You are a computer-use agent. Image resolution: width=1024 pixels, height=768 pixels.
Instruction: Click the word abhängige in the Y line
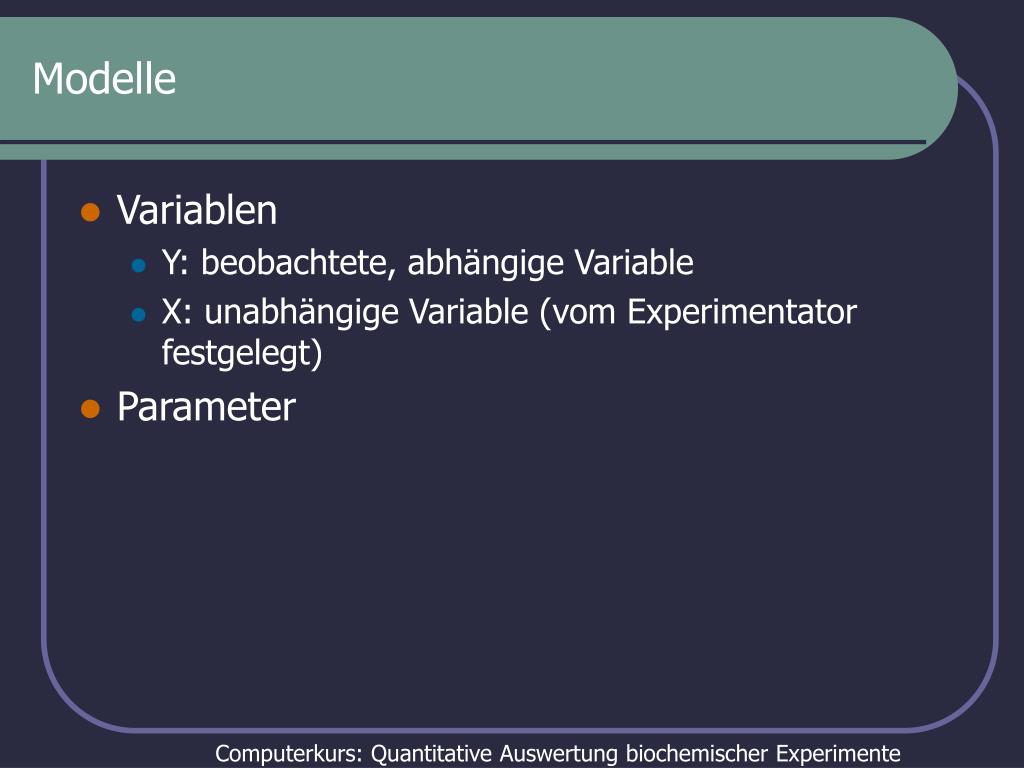point(486,264)
